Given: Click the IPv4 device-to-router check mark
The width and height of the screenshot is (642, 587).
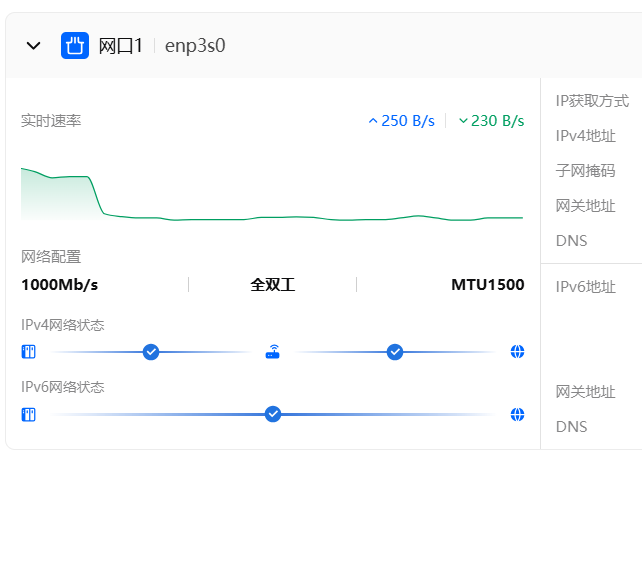Looking at the screenshot, I should pyautogui.click(x=151, y=352).
